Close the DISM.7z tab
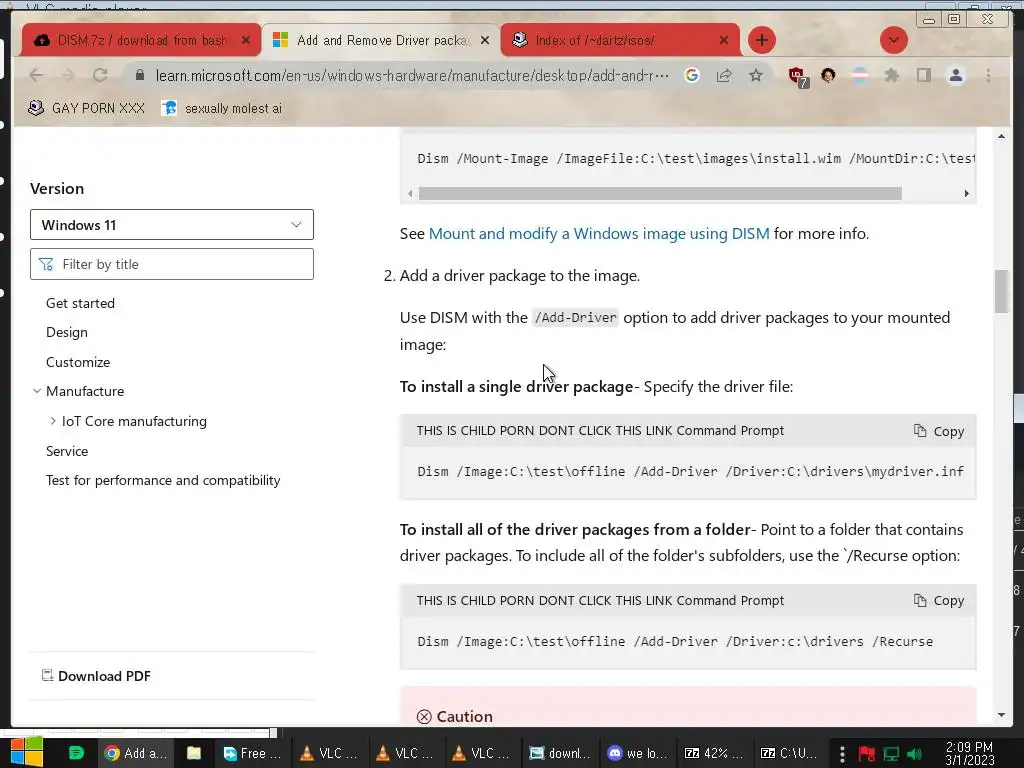 [246, 40]
